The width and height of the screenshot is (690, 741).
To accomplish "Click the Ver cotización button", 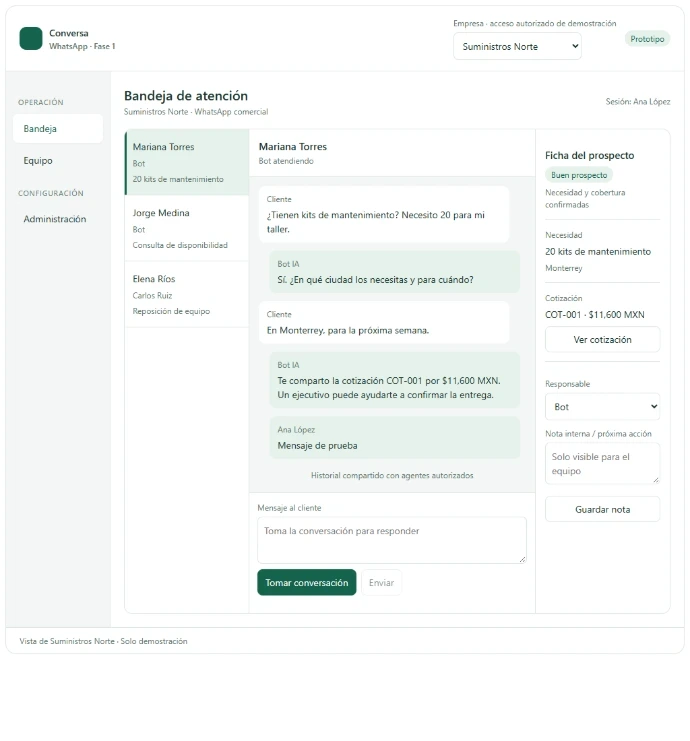I will pos(602,339).
